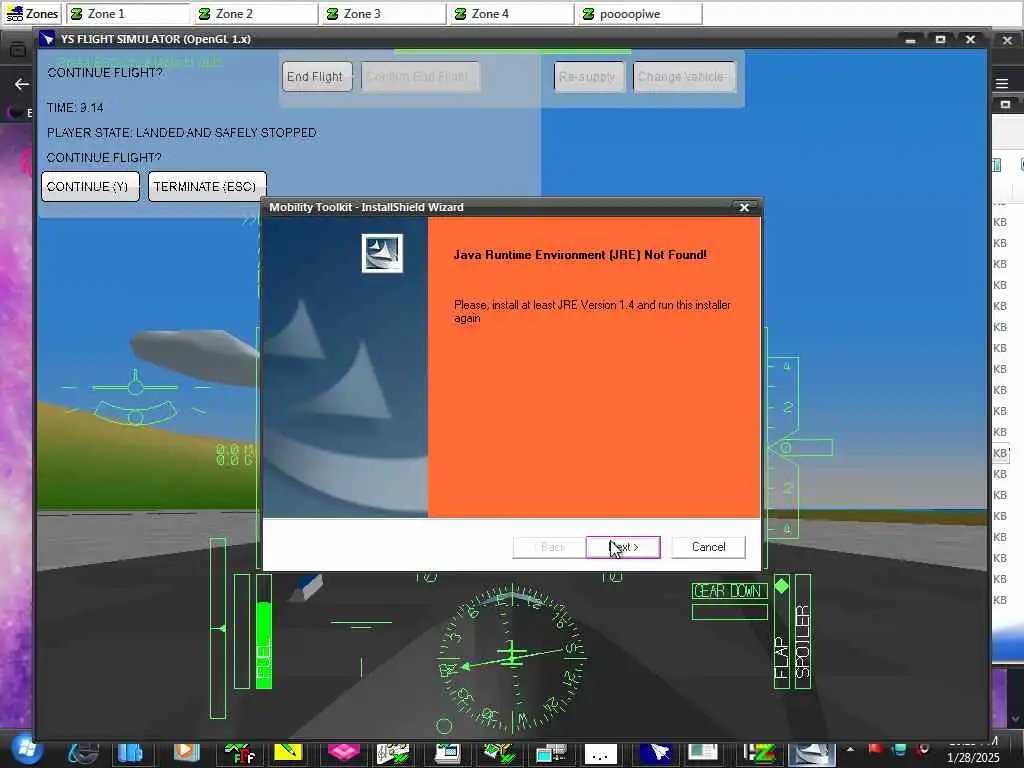Click the Confirm End Flight button
Image resolution: width=1024 pixels, height=768 pixels.
(x=420, y=76)
